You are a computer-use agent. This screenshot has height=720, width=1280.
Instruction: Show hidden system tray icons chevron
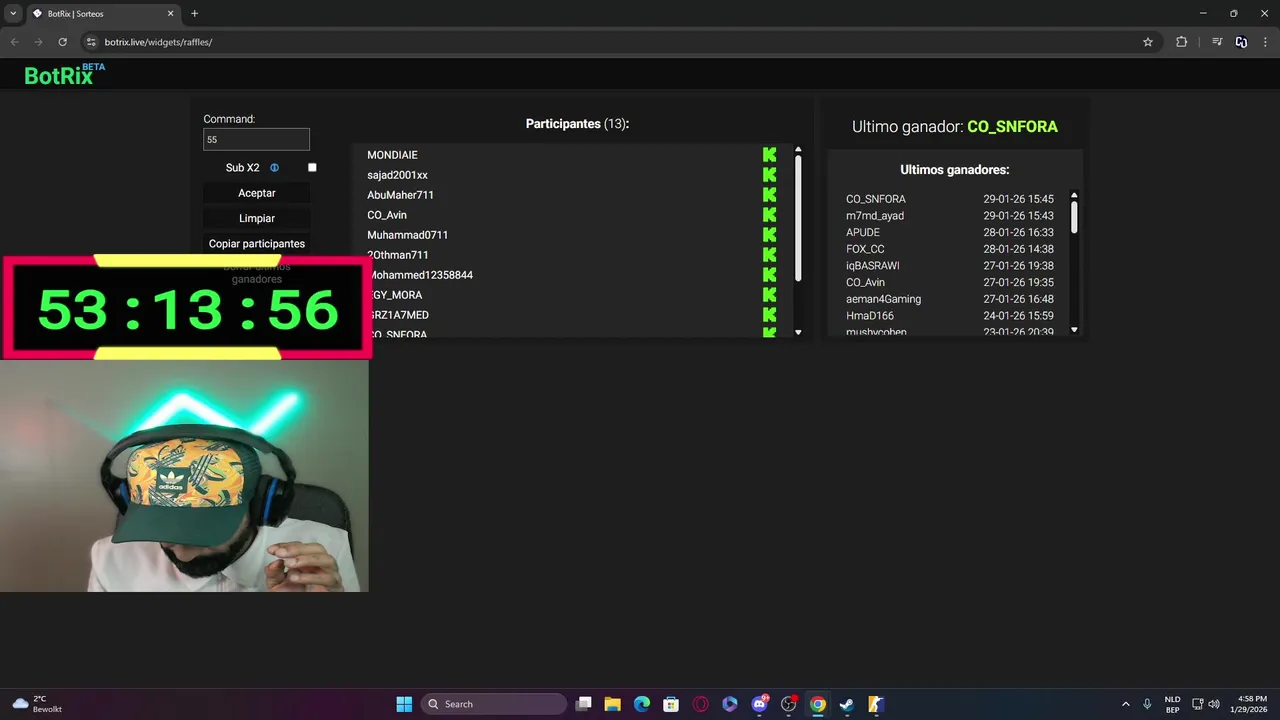pos(1125,704)
